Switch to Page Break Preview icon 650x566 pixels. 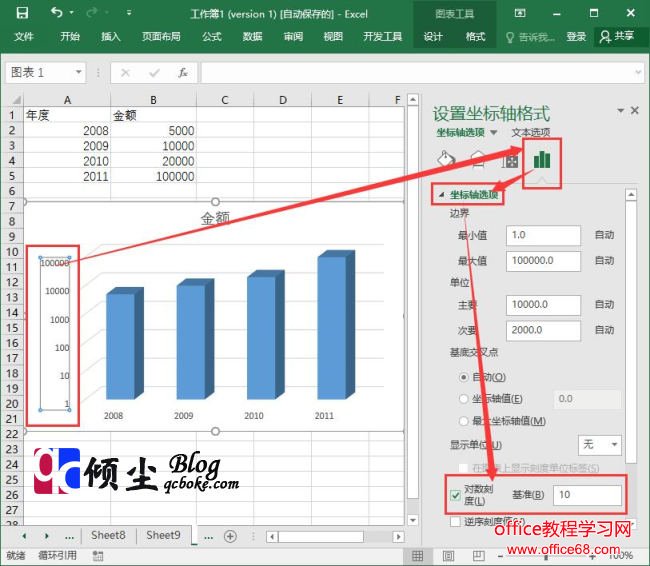478,556
